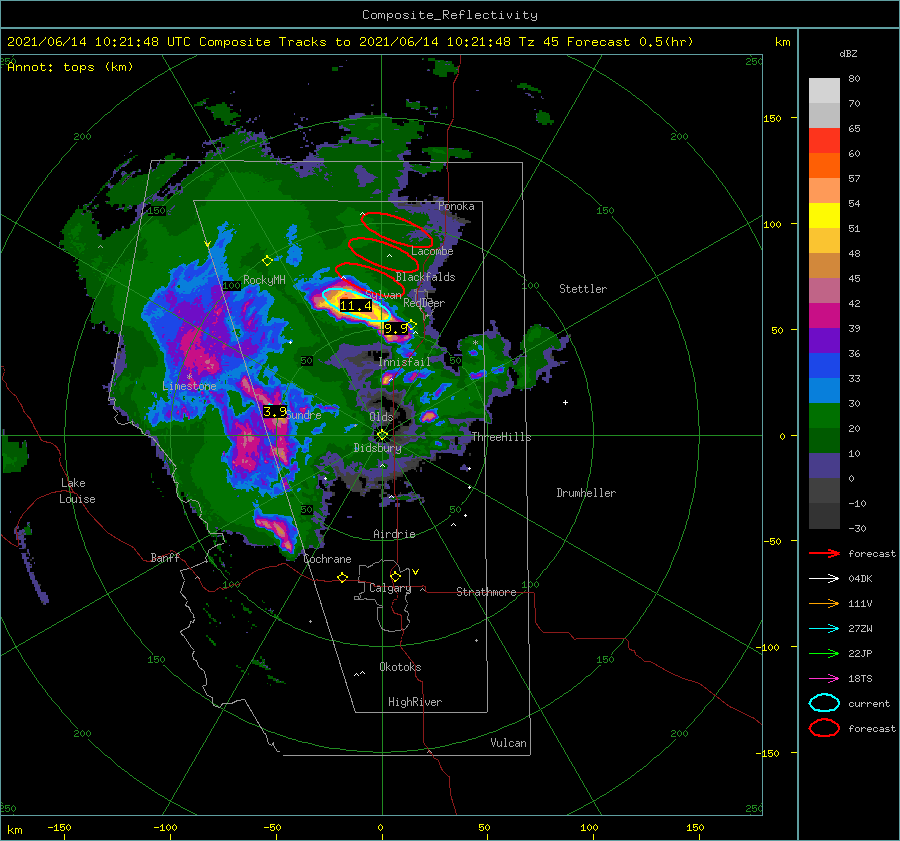Click the cyan 27ZW arrow legend icon
The width and height of the screenshot is (900, 841).
pos(824,629)
